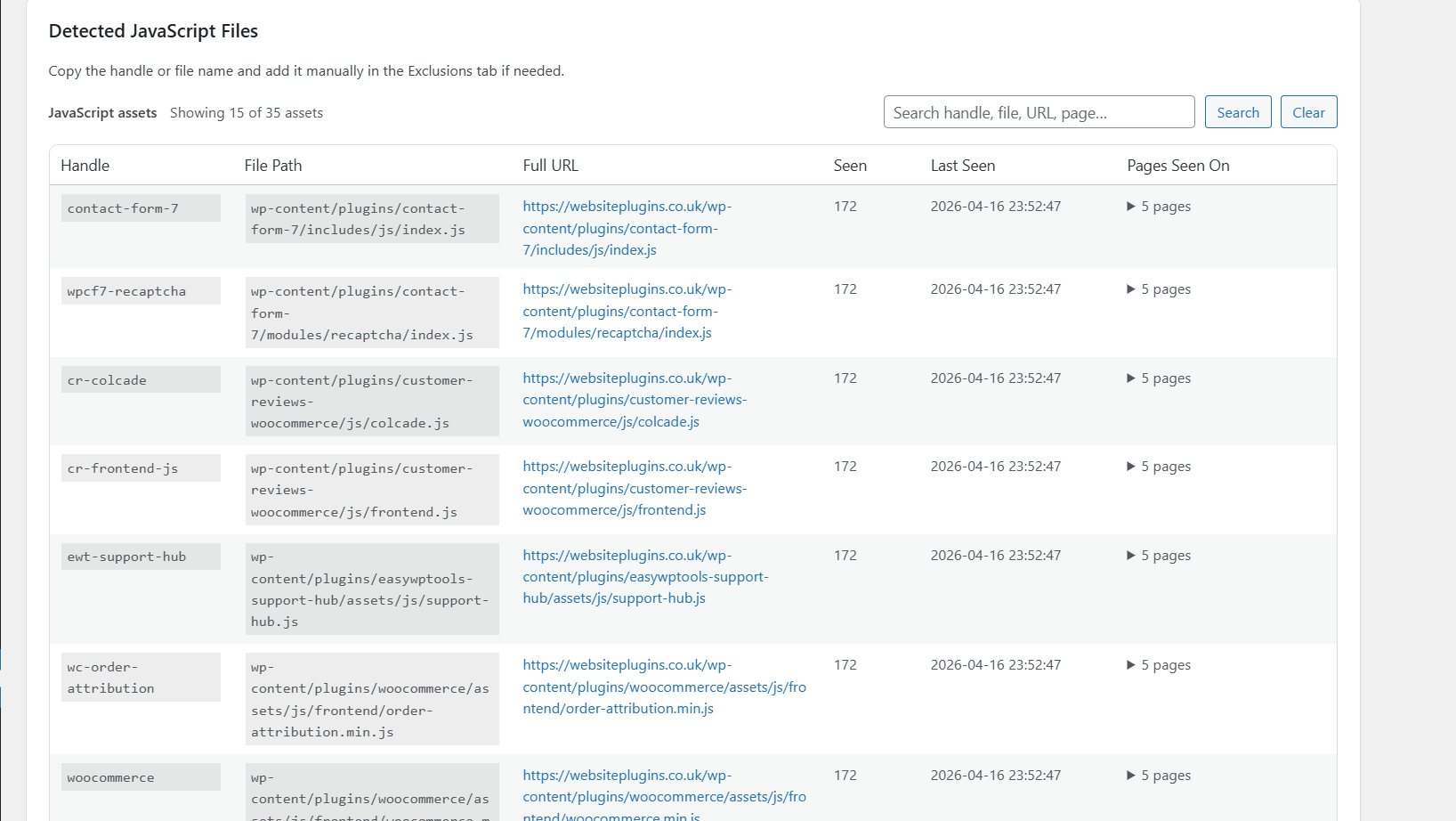
Task: Click the Search button
Action: tap(1237, 111)
